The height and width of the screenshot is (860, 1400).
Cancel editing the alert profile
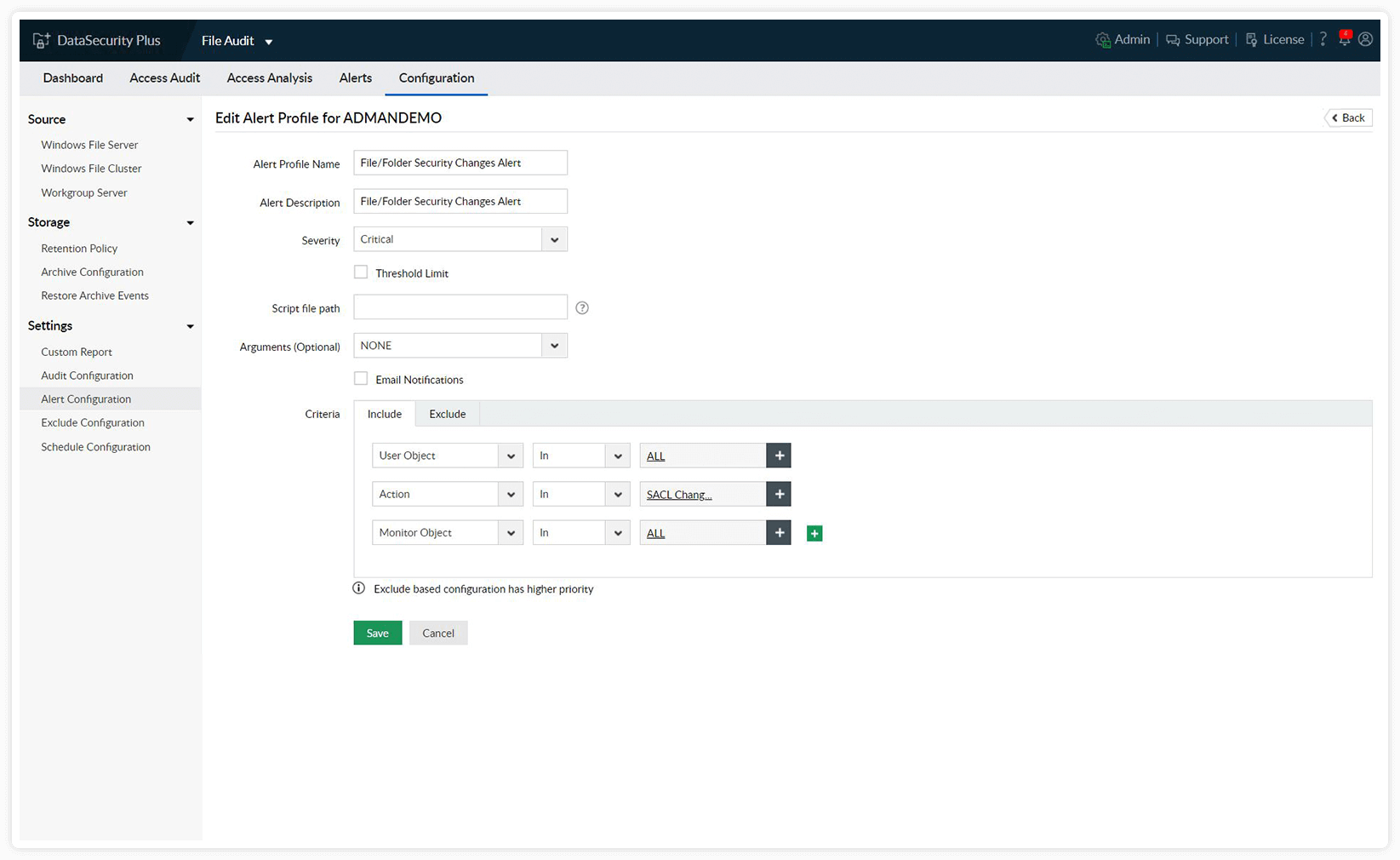pyautogui.click(x=438, y=633)
